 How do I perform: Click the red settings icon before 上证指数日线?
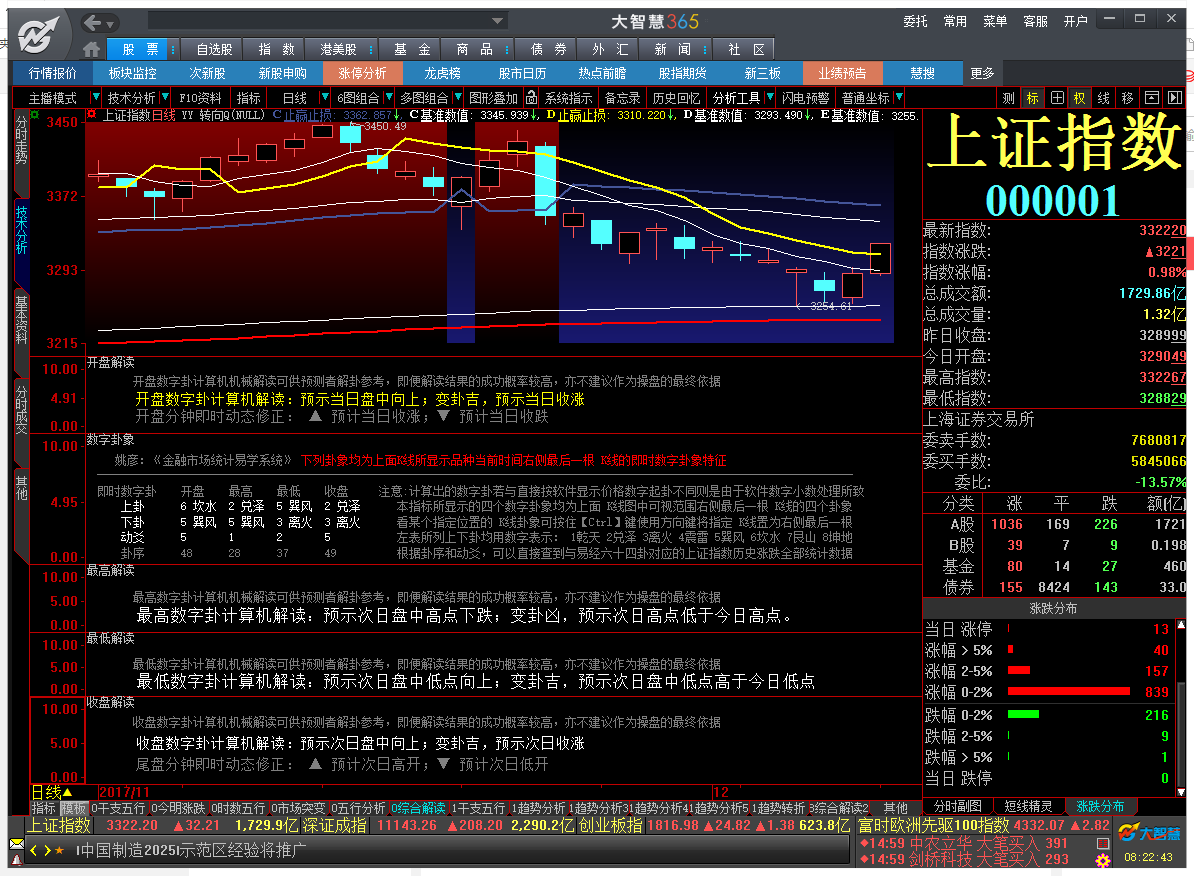pos(91,115)
